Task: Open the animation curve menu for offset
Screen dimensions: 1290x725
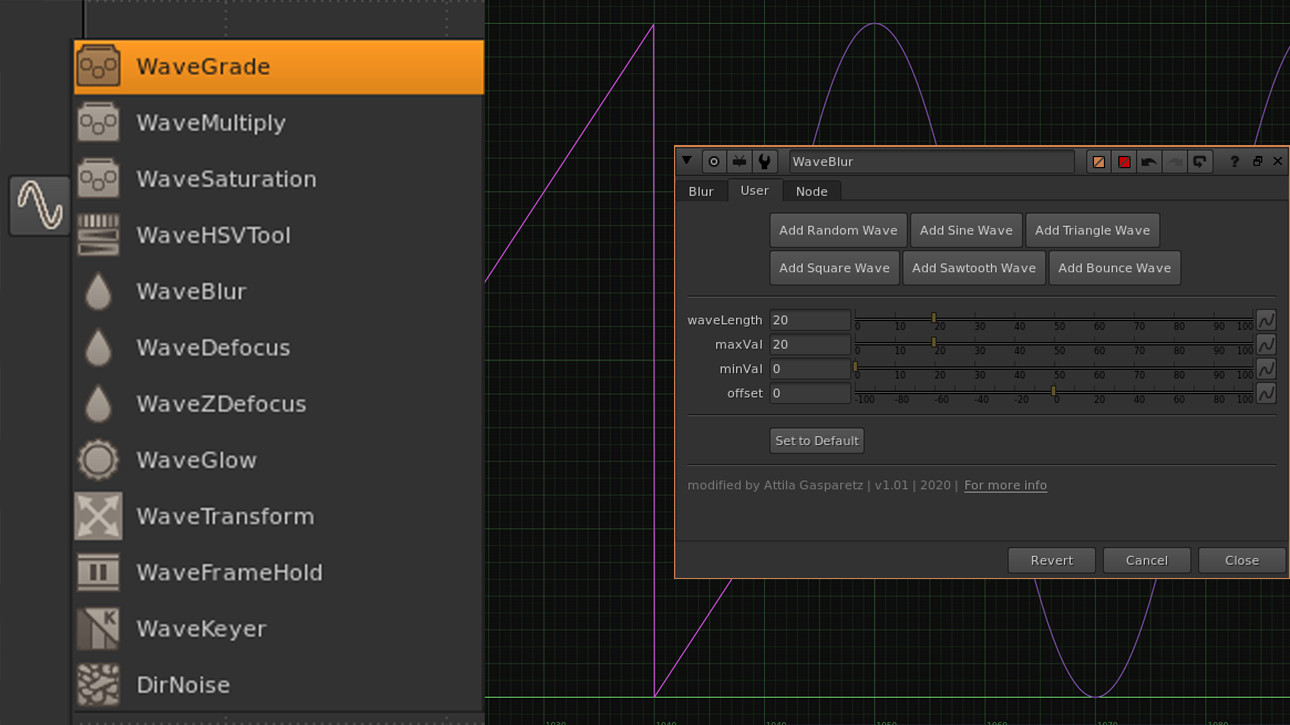Action: tap(1265, 392)
